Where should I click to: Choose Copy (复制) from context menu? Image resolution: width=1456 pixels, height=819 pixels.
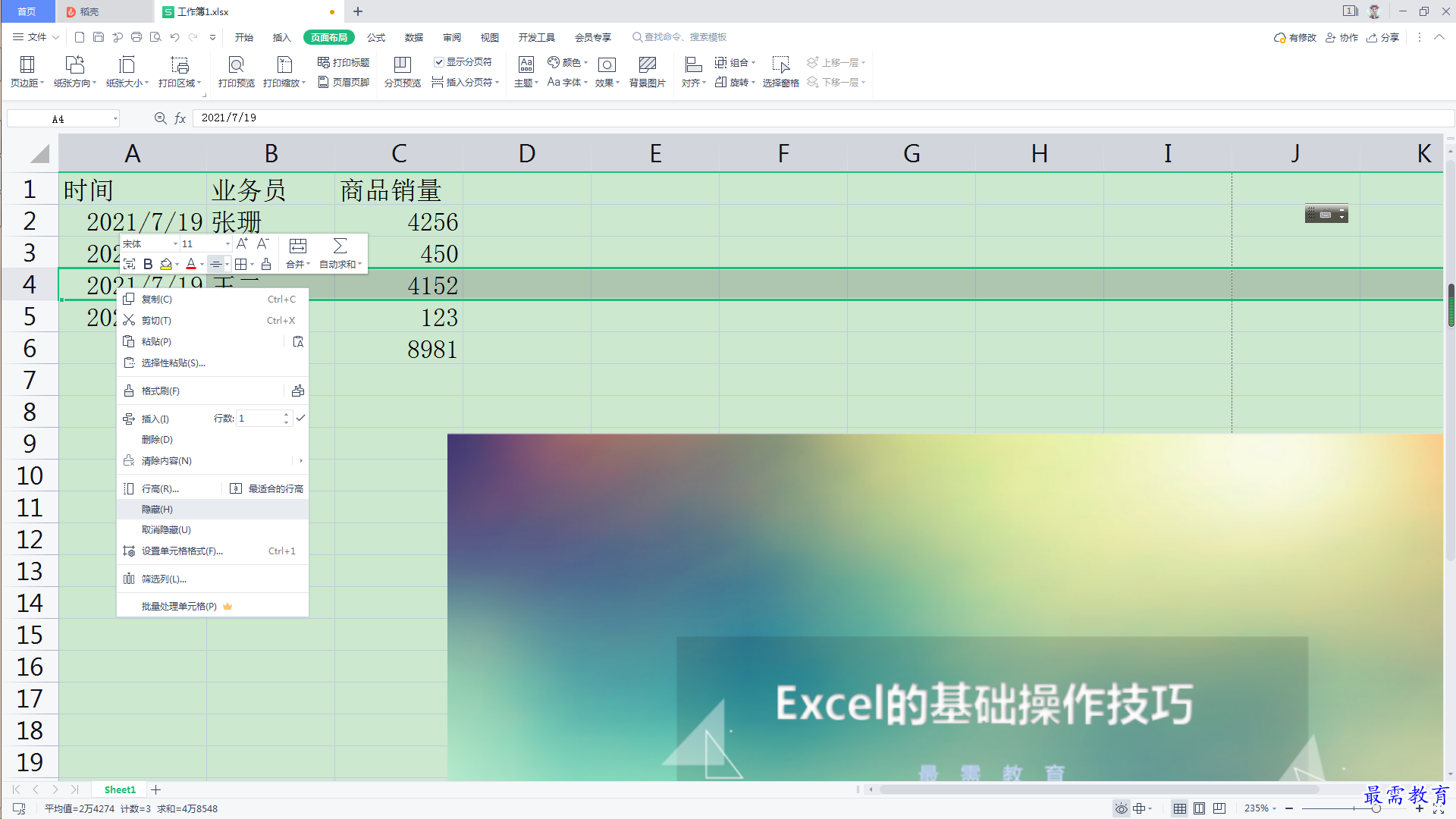pyautogui.click(x=212, y=299)
